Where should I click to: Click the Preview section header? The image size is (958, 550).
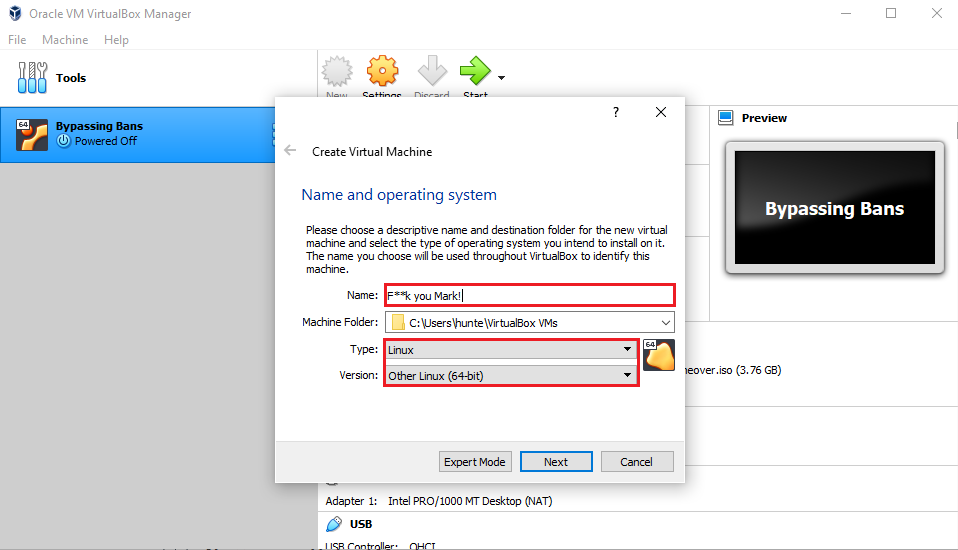tap(764, 118)
